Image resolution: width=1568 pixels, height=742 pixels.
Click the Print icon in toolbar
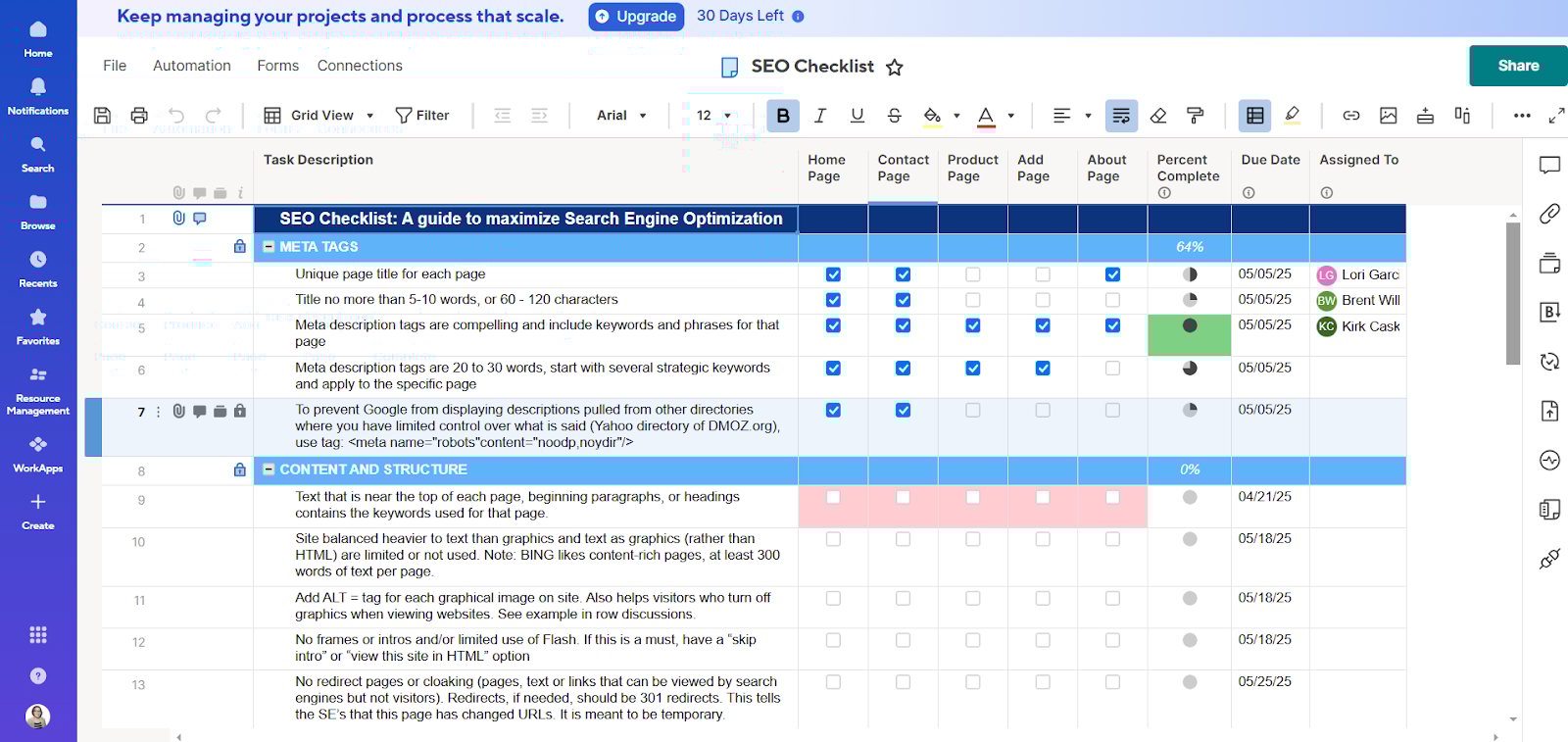coord(139,116)
